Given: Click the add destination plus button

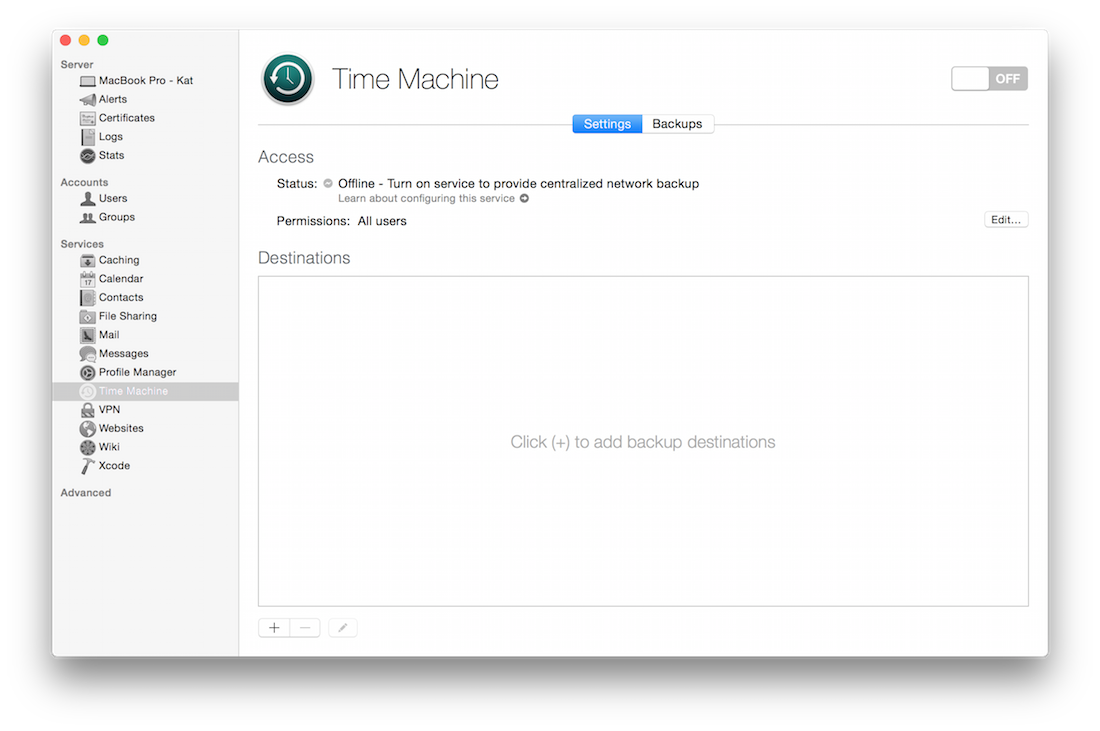Looking at the screenshot, I should coord(274,628).
